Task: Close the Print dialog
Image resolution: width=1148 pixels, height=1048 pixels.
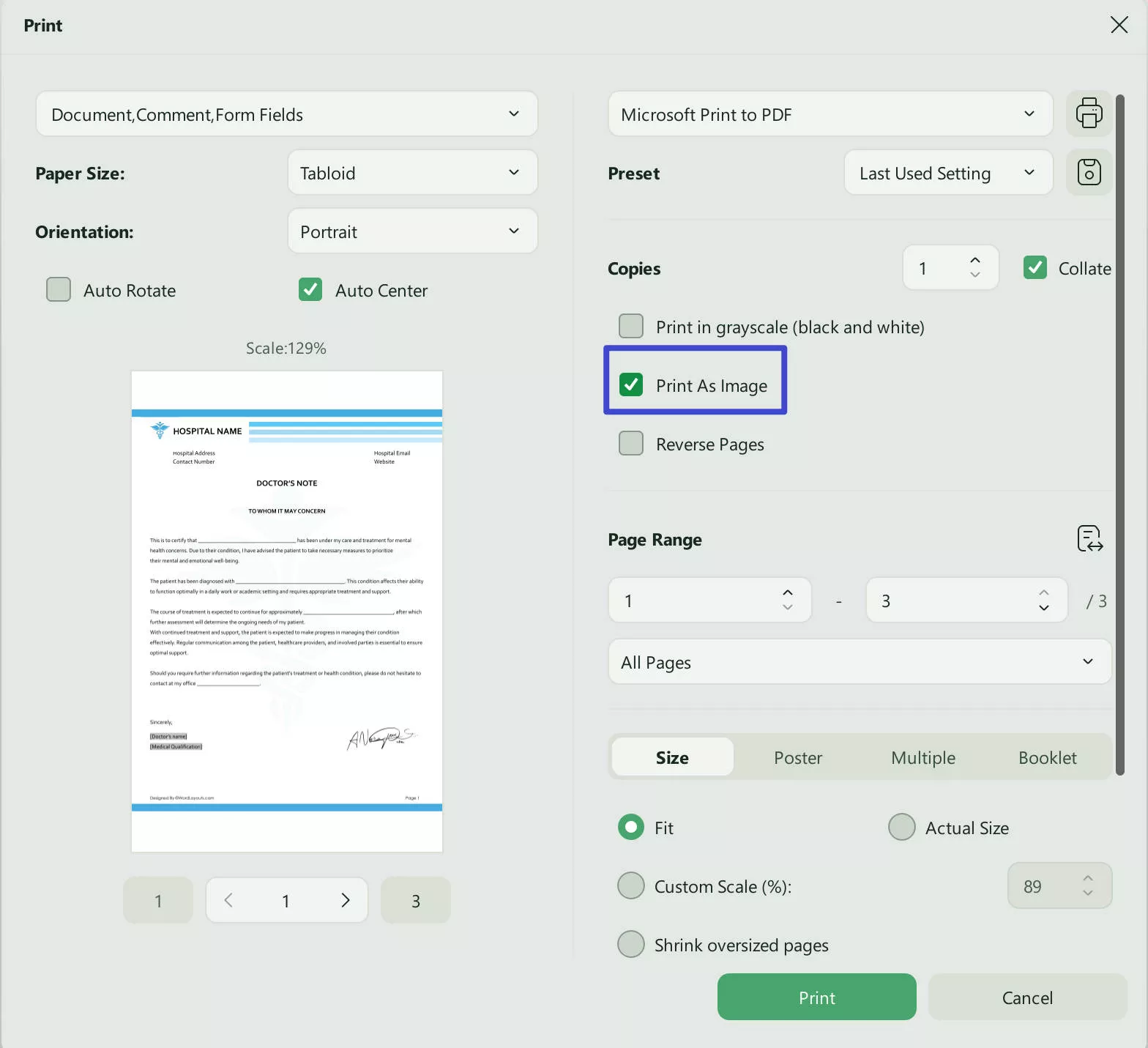Action: tap(1119, 25)
